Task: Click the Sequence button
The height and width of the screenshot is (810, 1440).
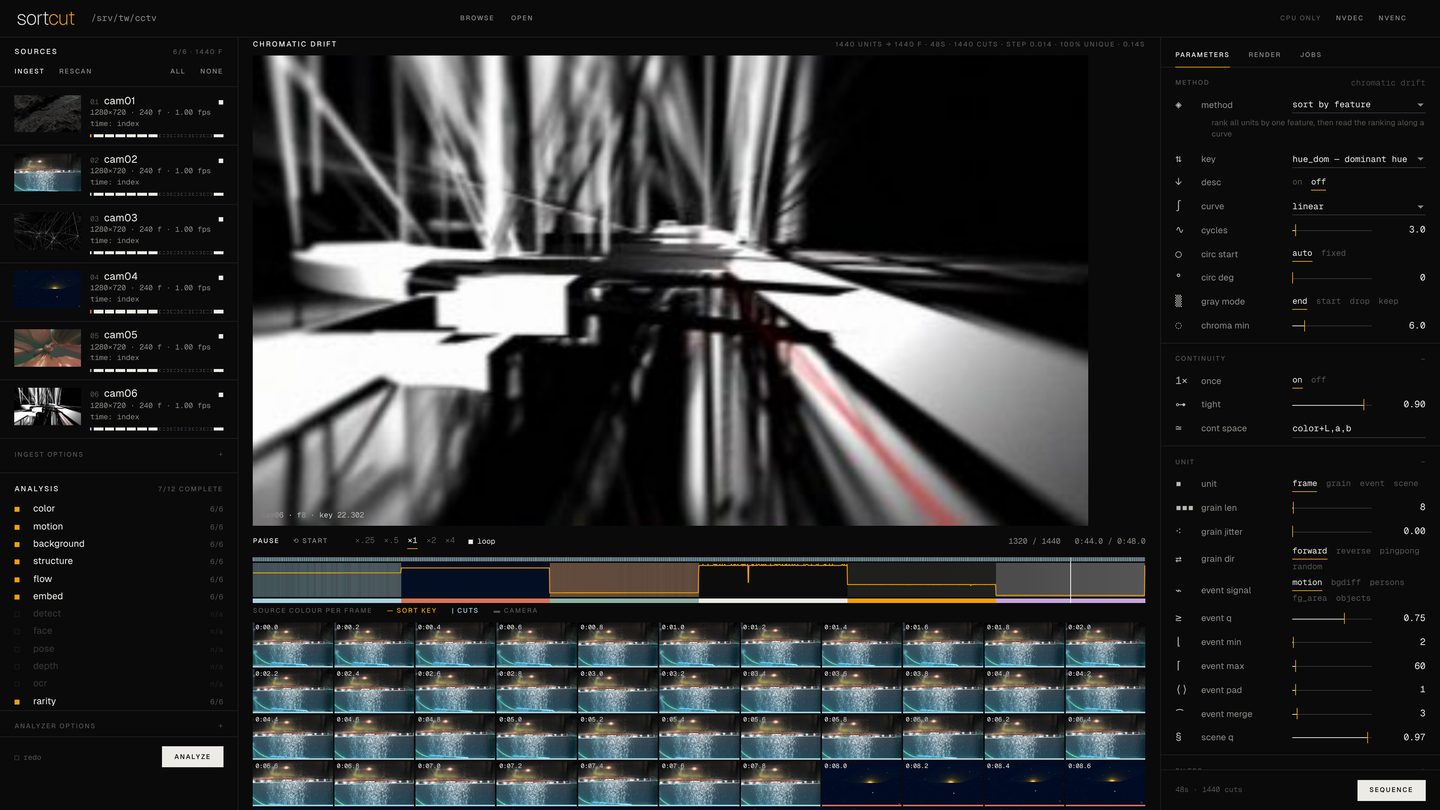Action: click(1391, 790)
